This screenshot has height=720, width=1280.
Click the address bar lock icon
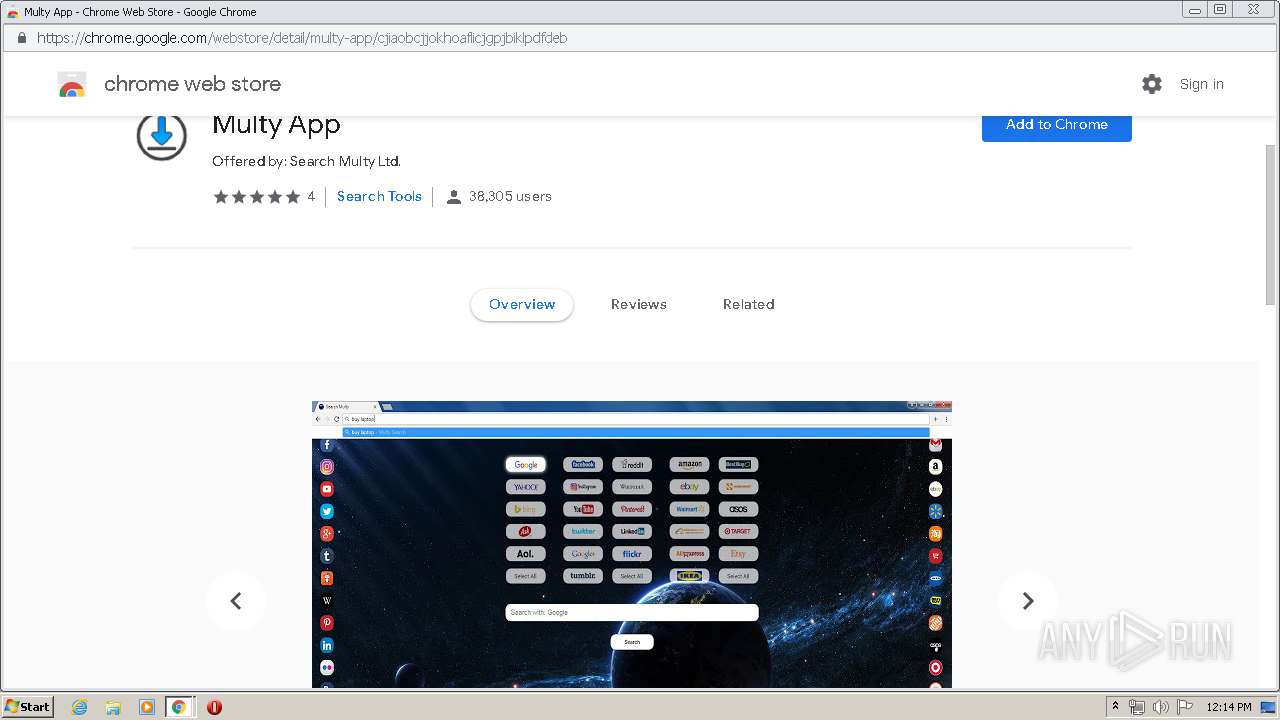pos(21,38)
